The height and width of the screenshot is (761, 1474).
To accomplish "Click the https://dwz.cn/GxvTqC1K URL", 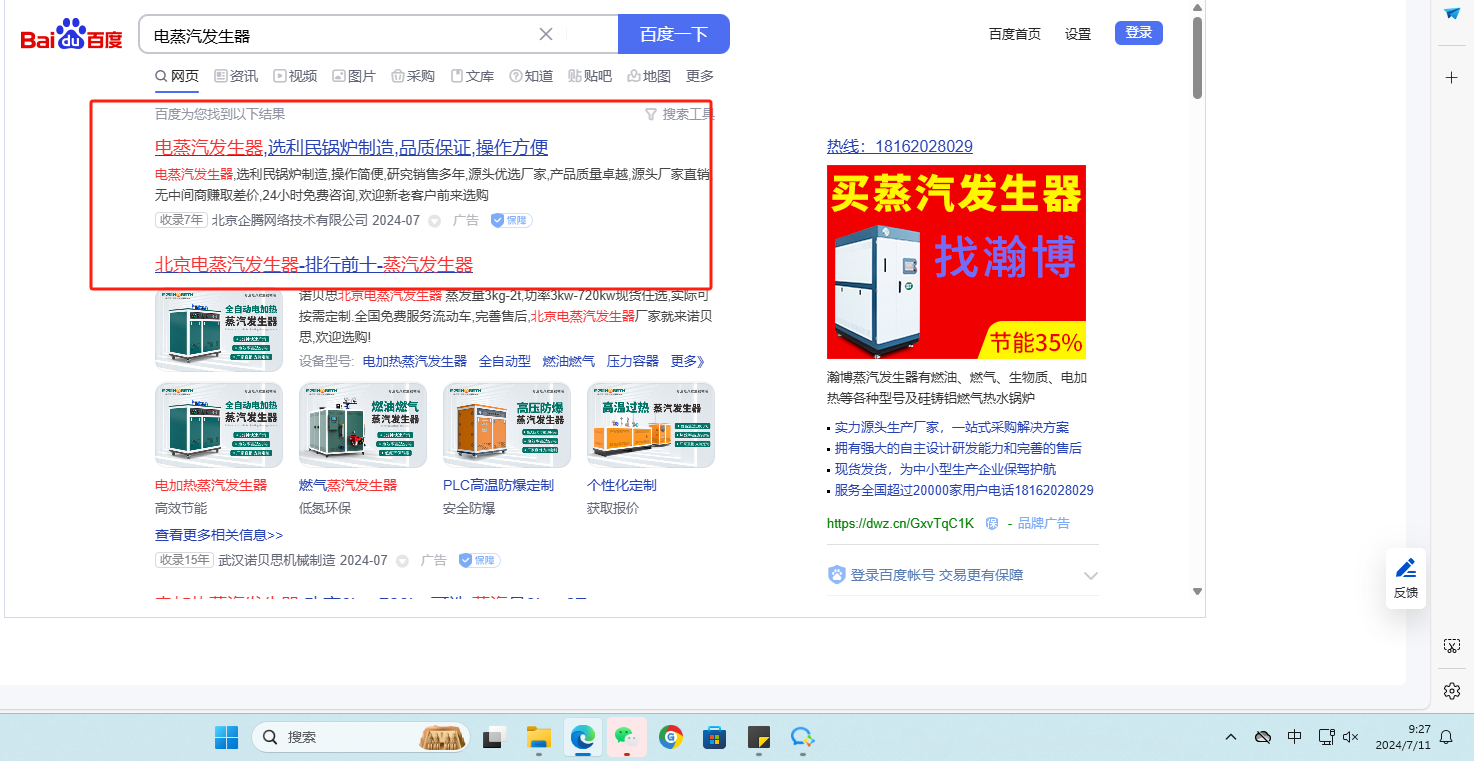I will point(900,523).
